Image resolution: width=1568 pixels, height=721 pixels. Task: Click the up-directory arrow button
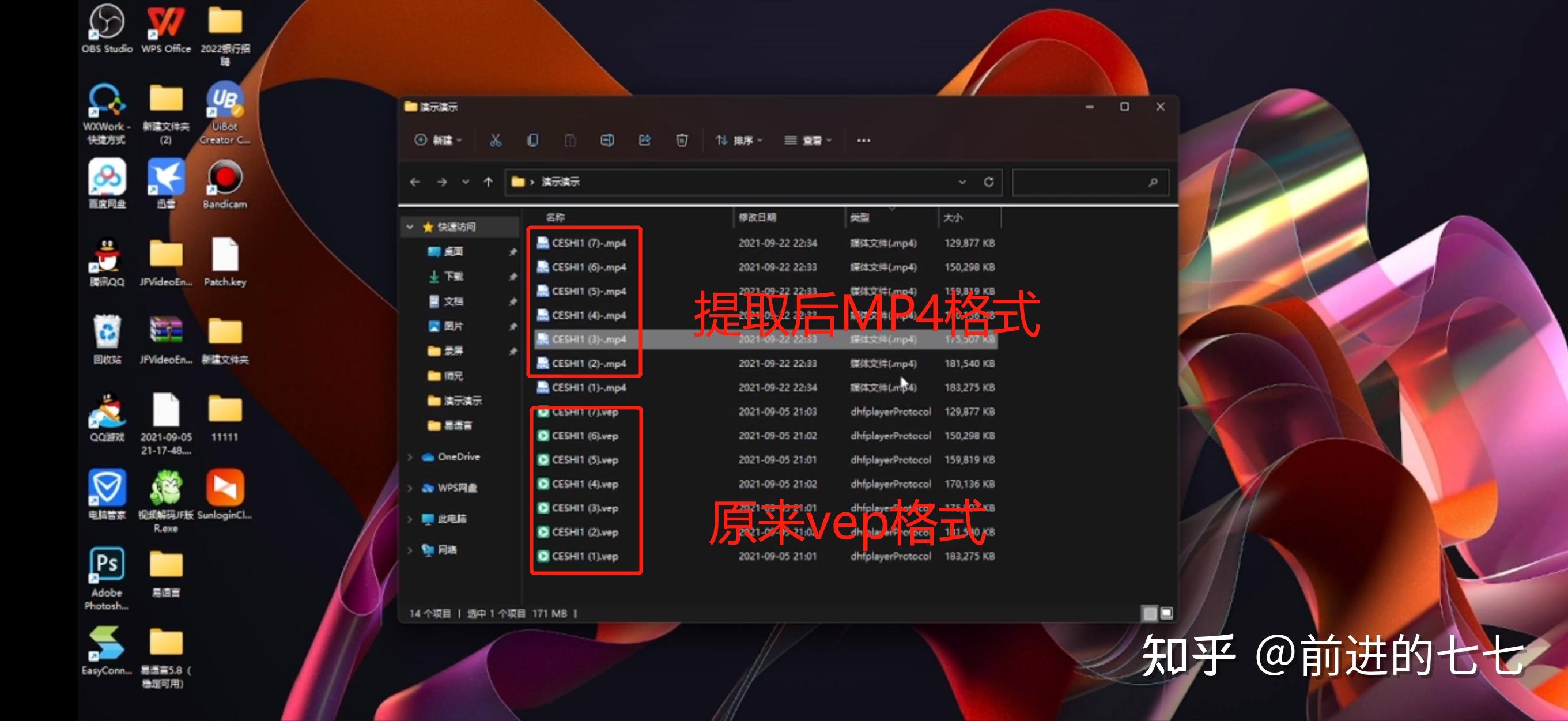488,182
